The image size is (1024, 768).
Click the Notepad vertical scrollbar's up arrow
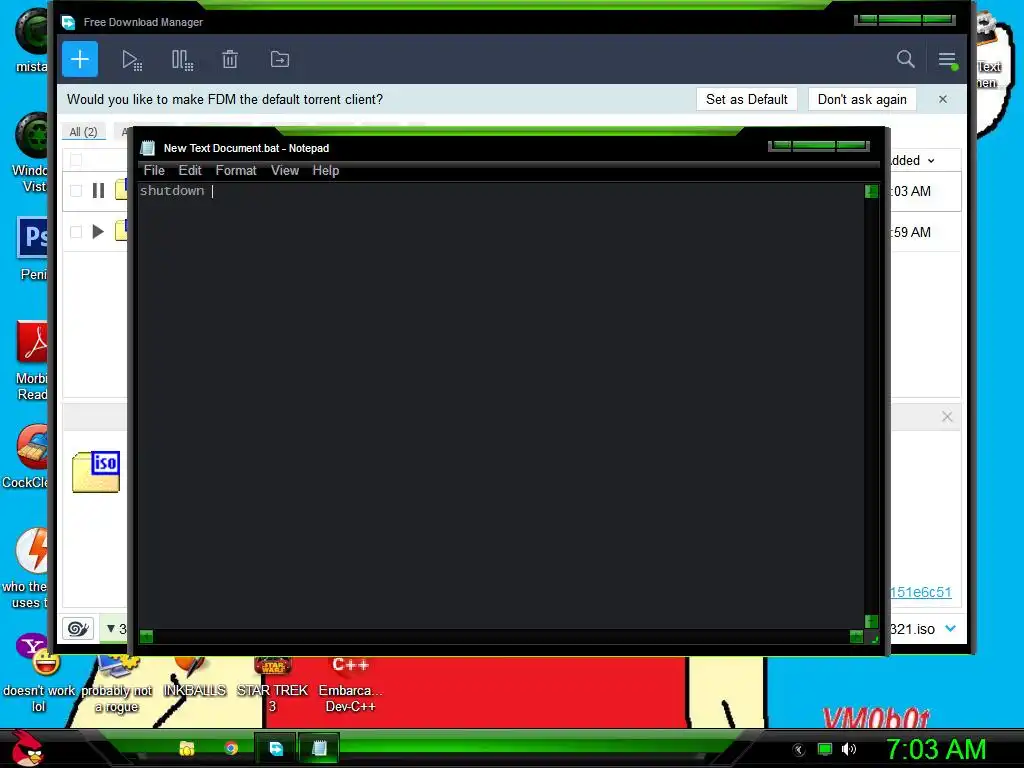(871, 191)
